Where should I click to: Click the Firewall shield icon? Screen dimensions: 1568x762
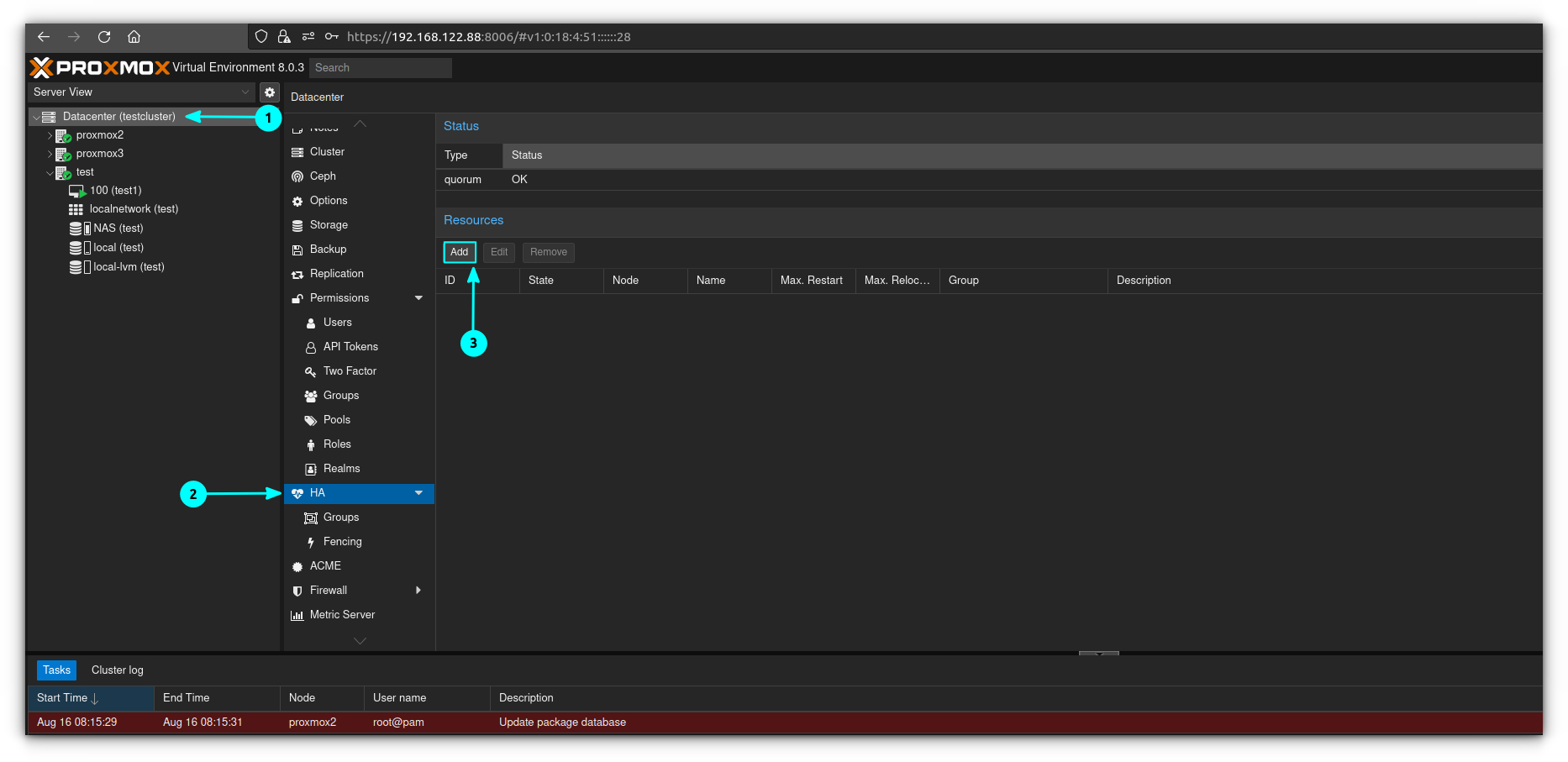pos(297,591)
